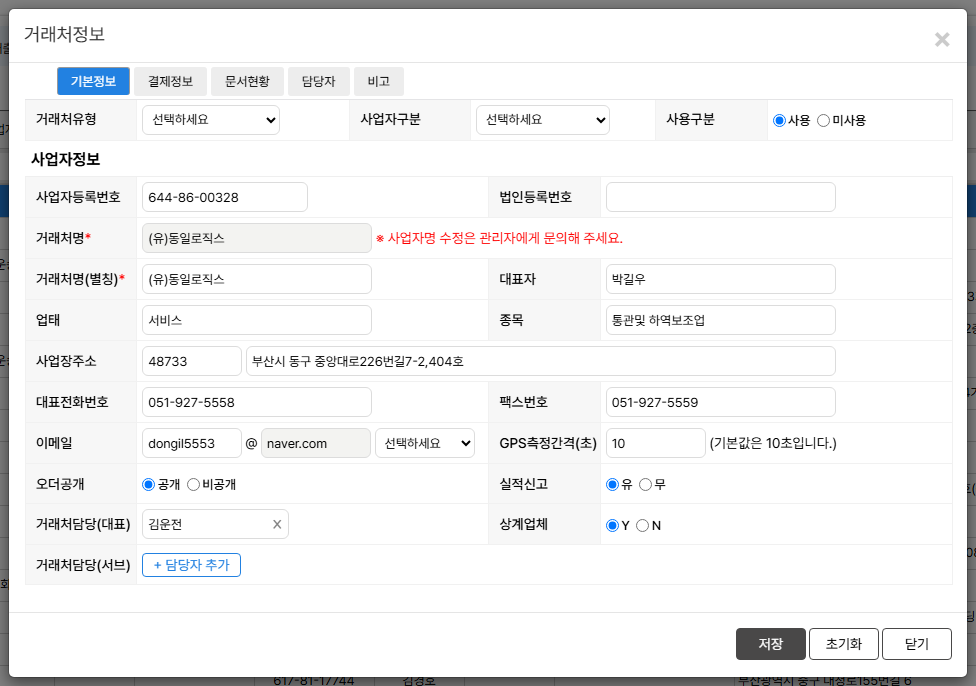Choose 무 for 실적신고

coord(645,484)
